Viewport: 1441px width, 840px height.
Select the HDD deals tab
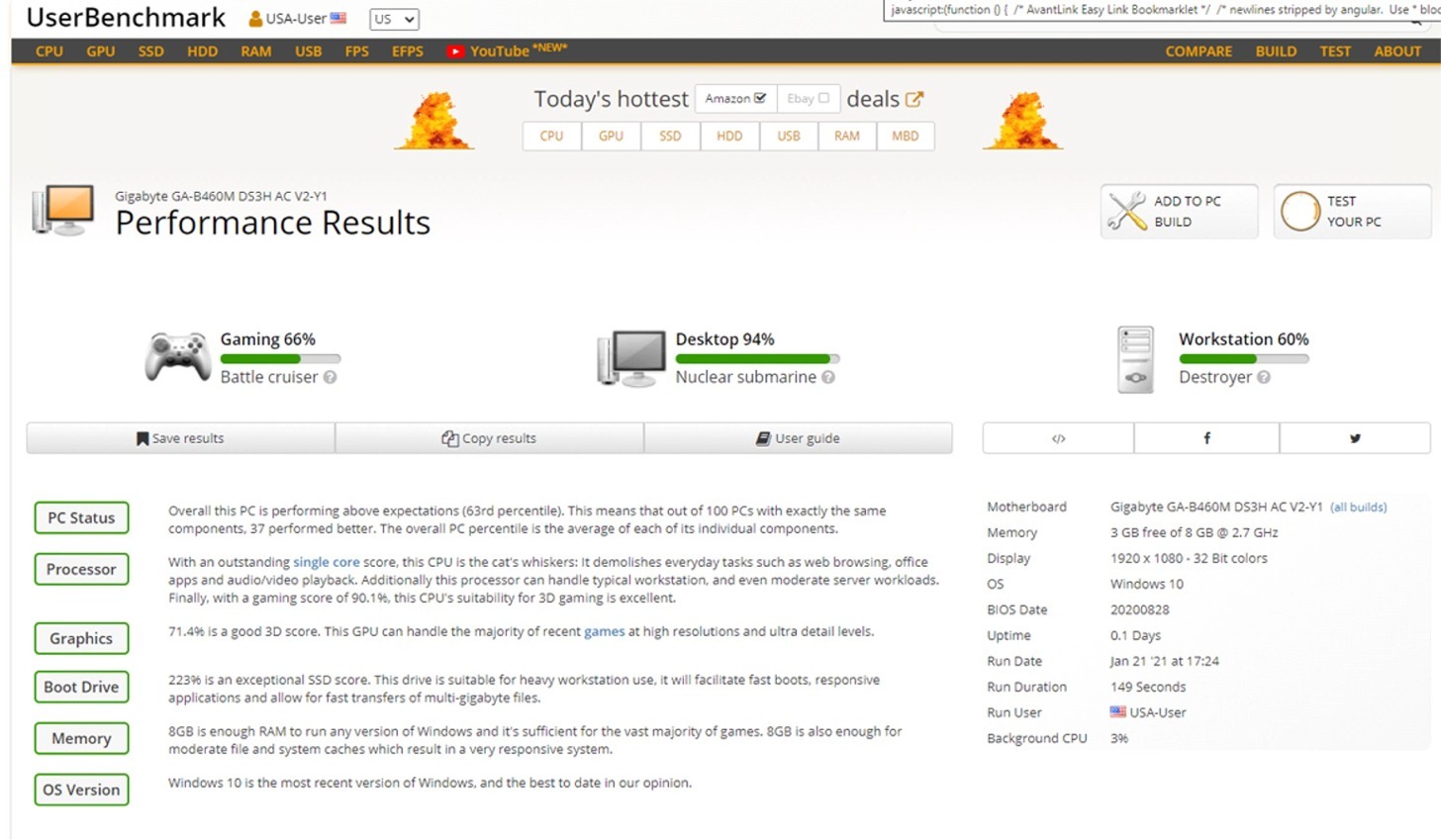click(x=729, y=137)
